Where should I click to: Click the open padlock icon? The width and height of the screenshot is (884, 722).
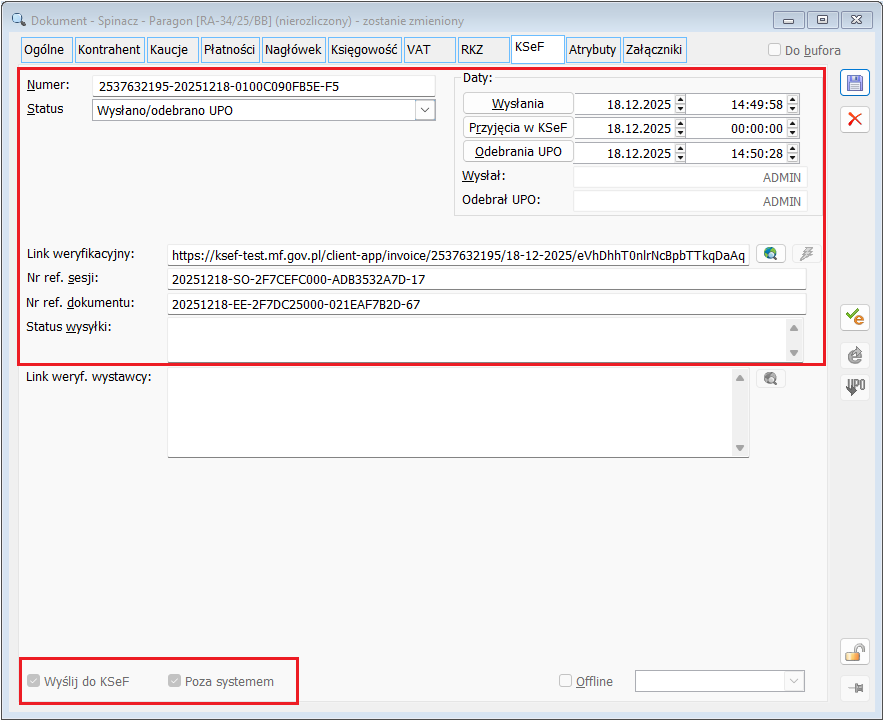(x=855, y=652)
